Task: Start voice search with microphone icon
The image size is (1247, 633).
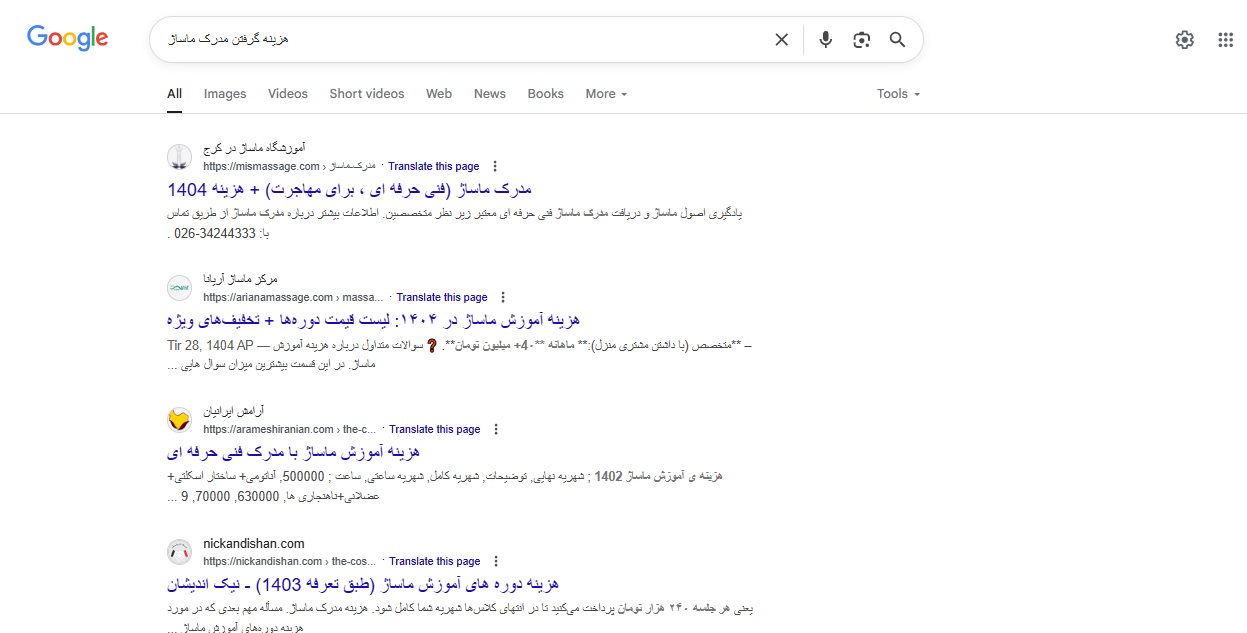Action: click(825, 39)
